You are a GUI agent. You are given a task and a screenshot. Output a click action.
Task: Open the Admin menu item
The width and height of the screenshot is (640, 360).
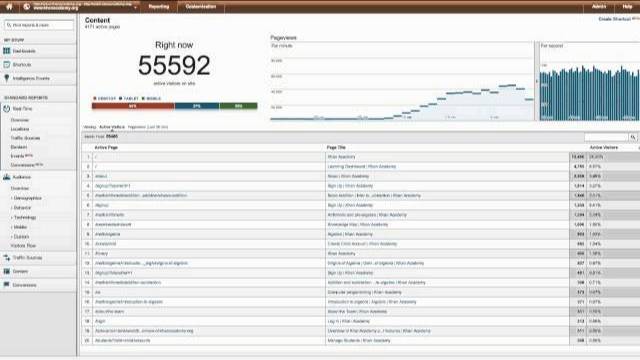[599, 7]
